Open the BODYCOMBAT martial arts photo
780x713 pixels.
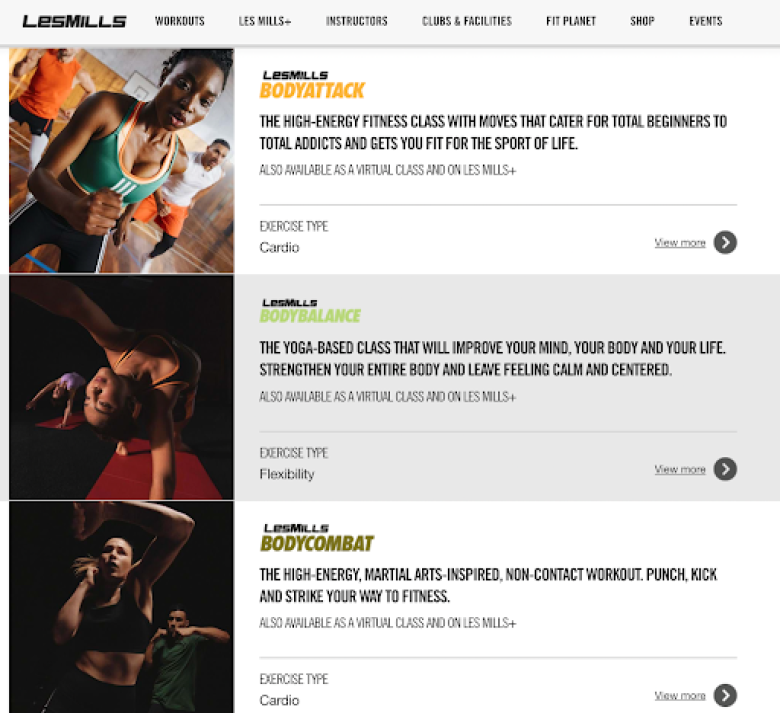[x=121, y=607]
